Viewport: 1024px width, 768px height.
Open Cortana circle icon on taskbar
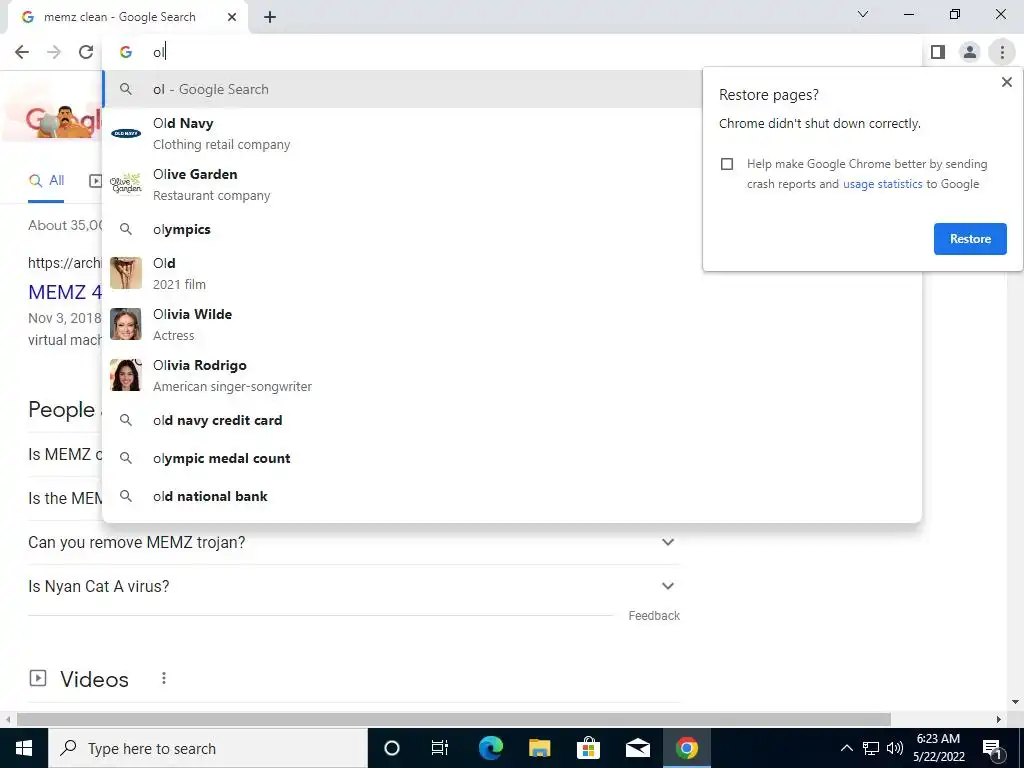pyautogui.click(x=391, y=748)
